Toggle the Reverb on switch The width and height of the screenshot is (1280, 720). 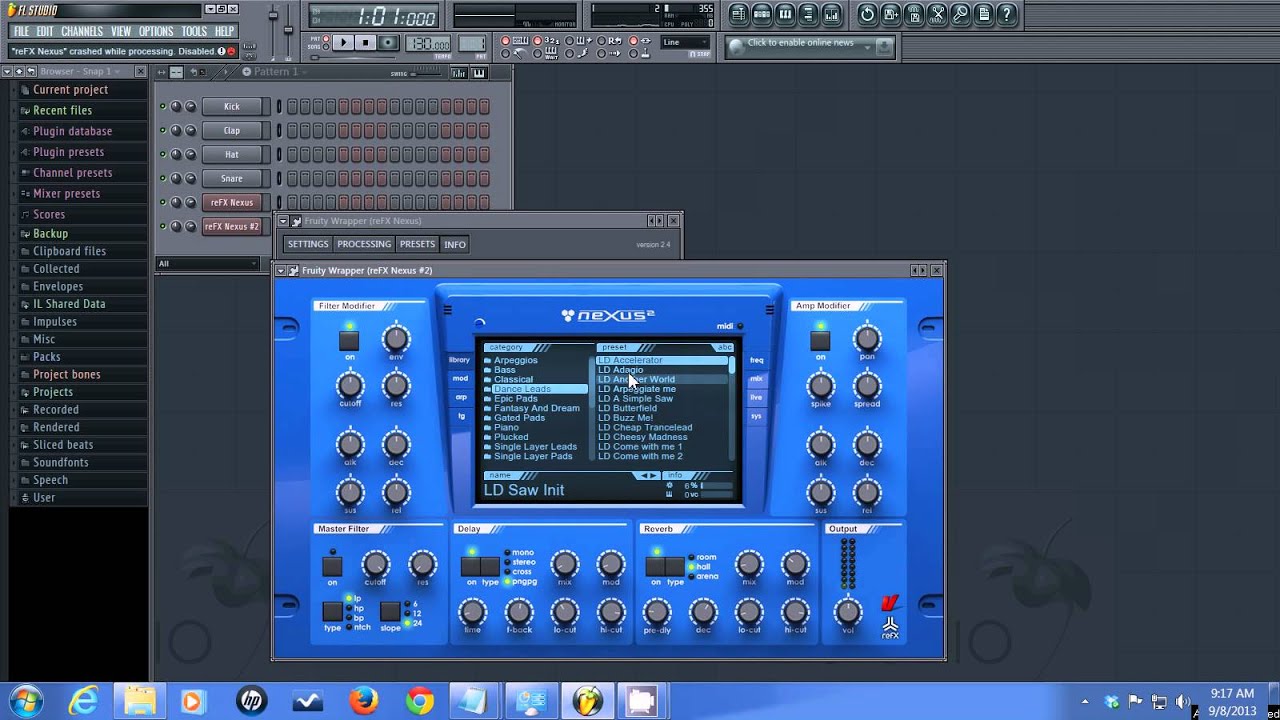click(x=656, y=566)
